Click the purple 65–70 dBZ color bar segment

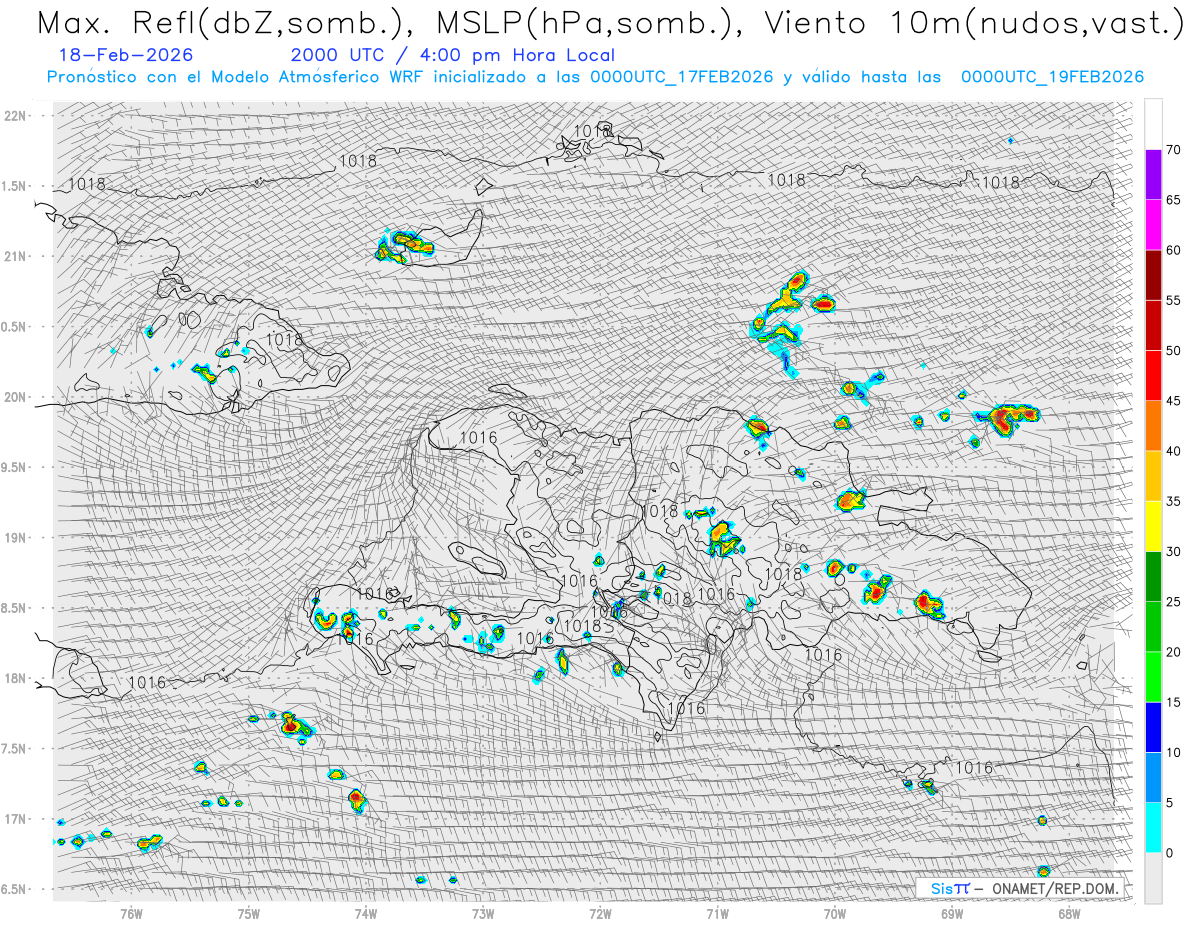point(1154,175)
